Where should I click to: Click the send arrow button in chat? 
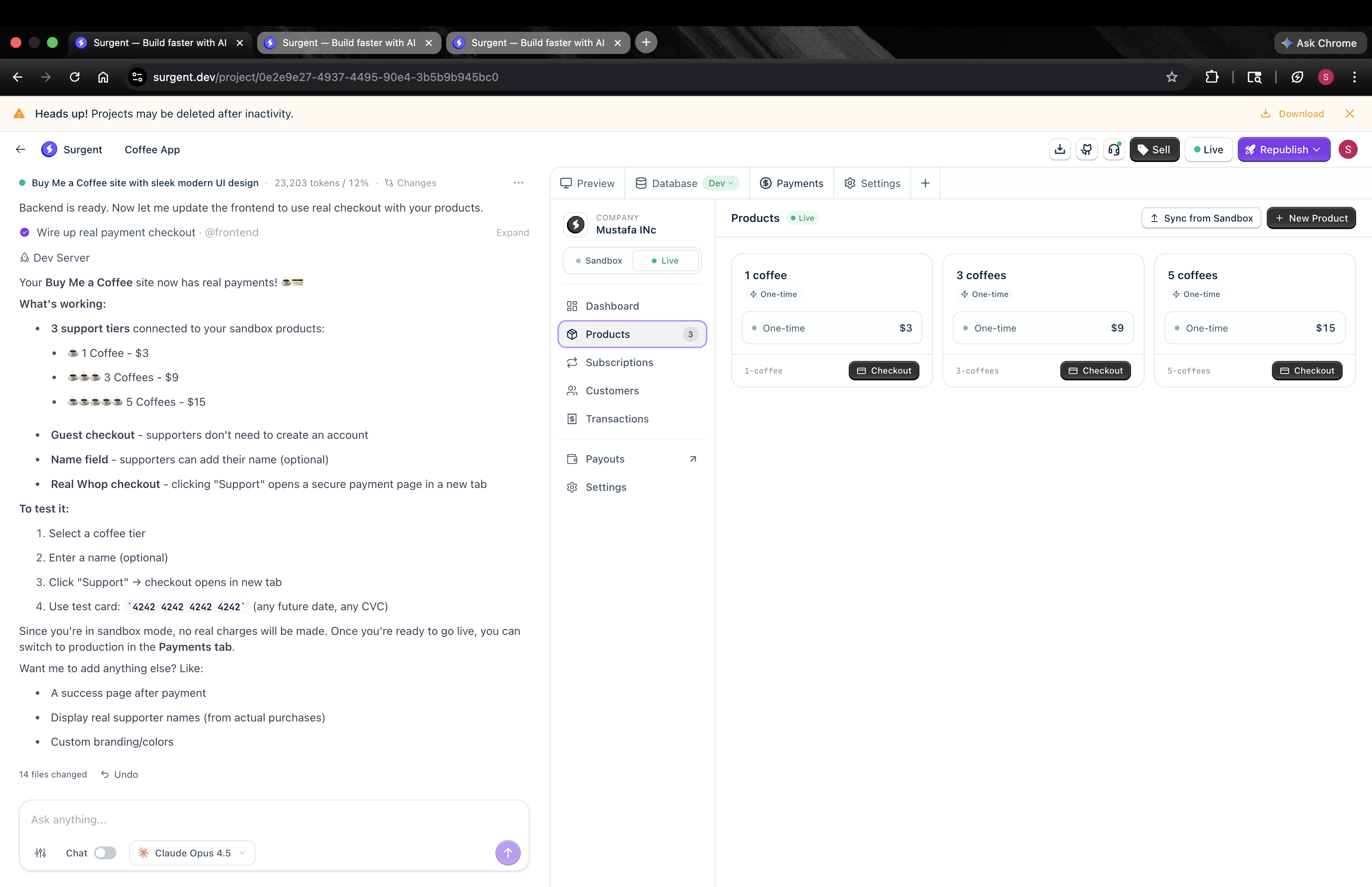(508, 852)
